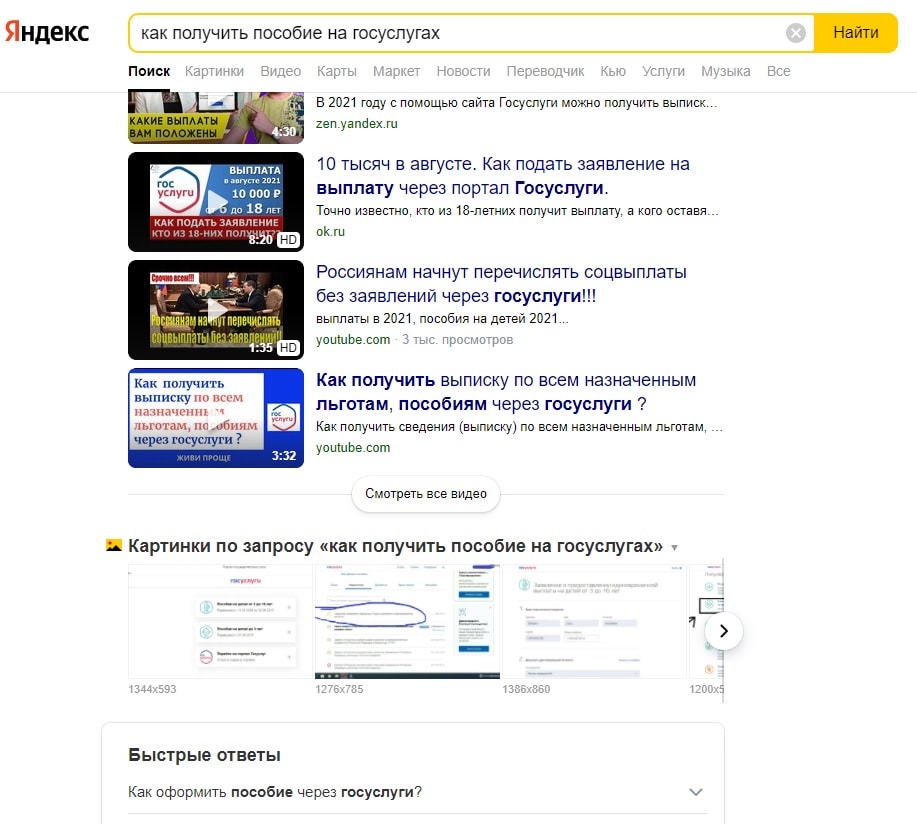The image size is (917, 824).
Task: Play the 'Какие выплаты вам положены' video thumbnail
Action: click(x=216, y=118)
